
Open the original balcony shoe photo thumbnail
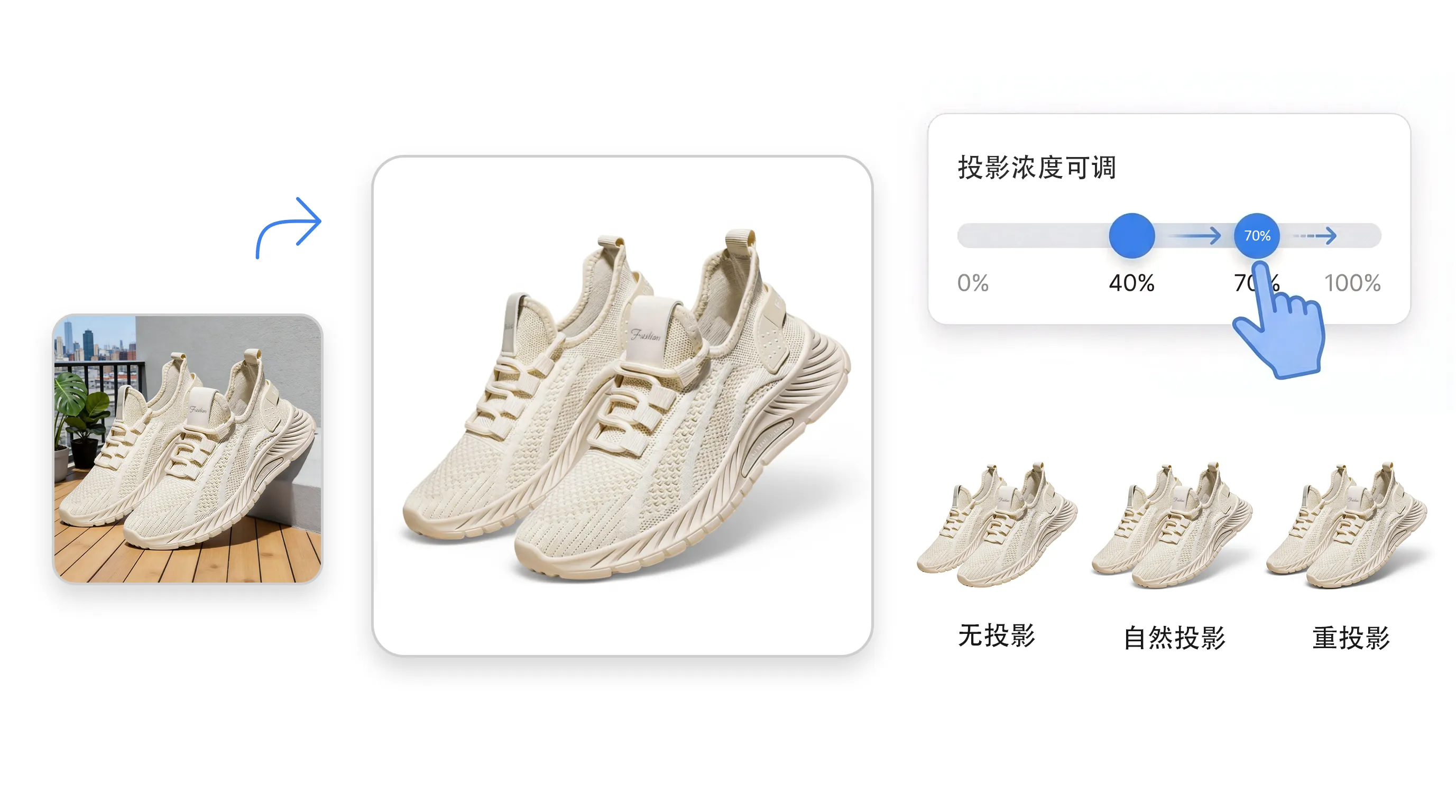188,449
